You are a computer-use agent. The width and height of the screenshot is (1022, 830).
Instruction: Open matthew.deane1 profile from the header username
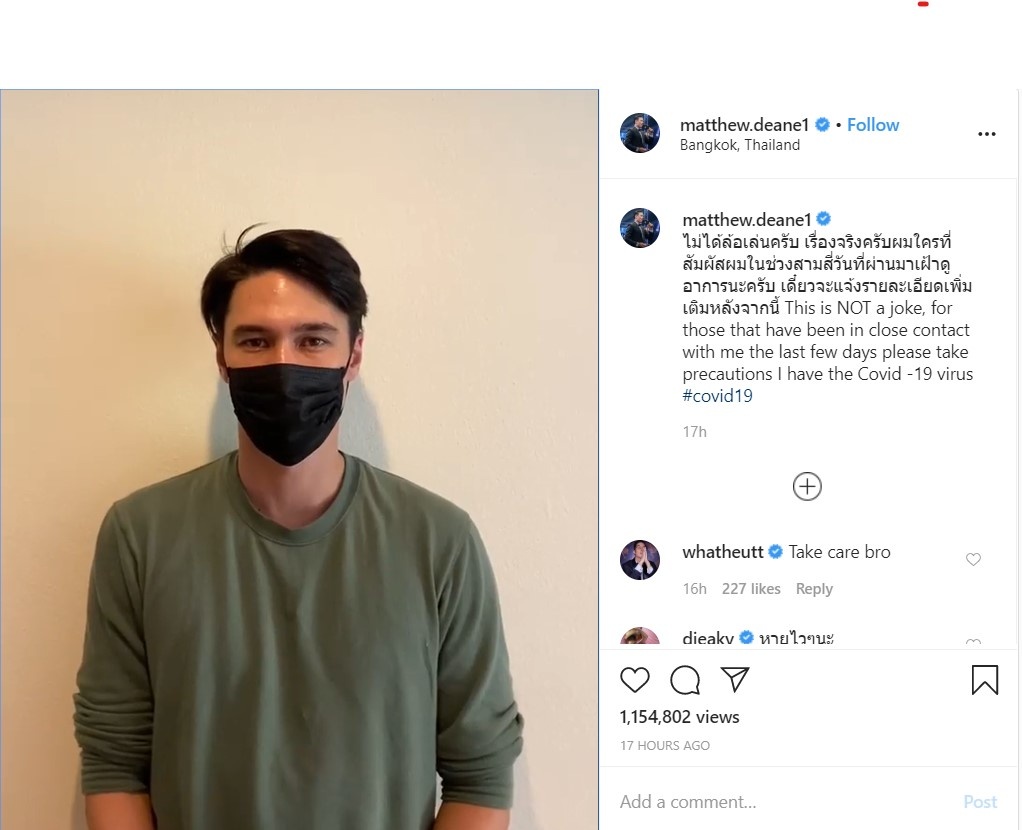click(x=744, y=125)
